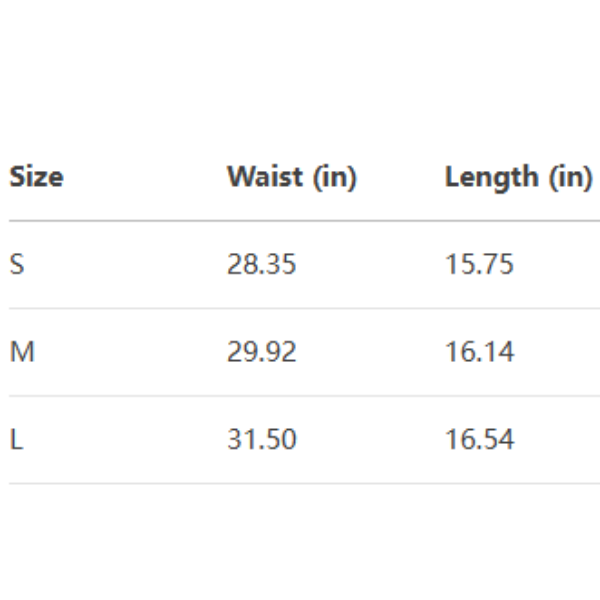Viewport: 600px width, 600px height.
Task: Select the M size cell
Action: pos(21,352)
